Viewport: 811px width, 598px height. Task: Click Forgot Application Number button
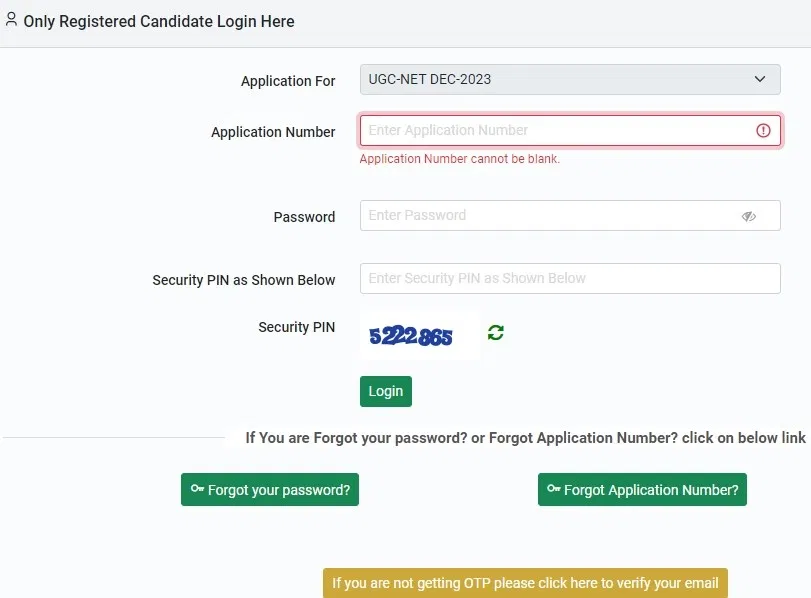click(641, 490)
